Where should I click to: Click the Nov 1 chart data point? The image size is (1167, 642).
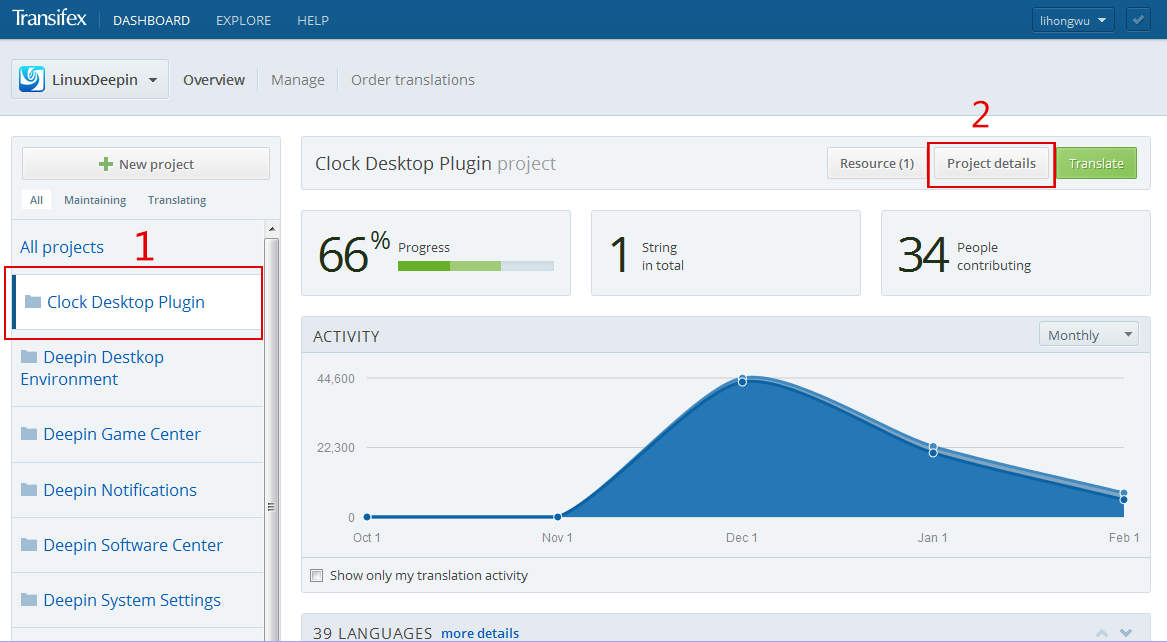[557, 516]
